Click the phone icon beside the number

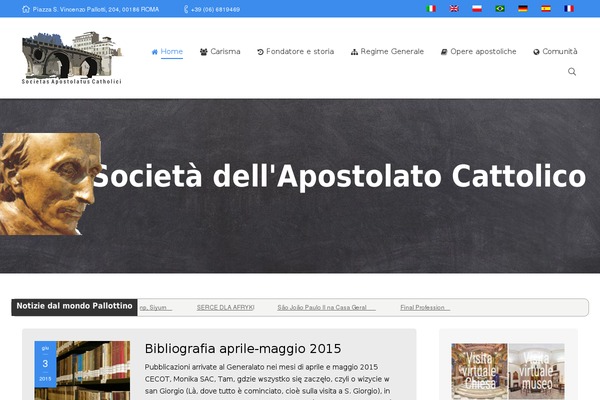click(x=186, y=9)
